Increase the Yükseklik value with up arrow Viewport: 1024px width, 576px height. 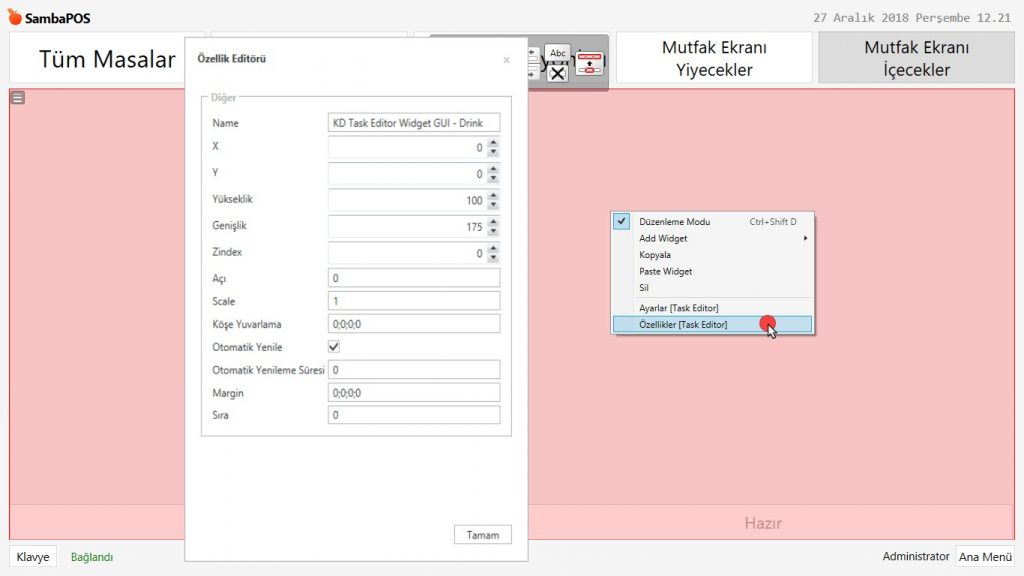point(493,196)
